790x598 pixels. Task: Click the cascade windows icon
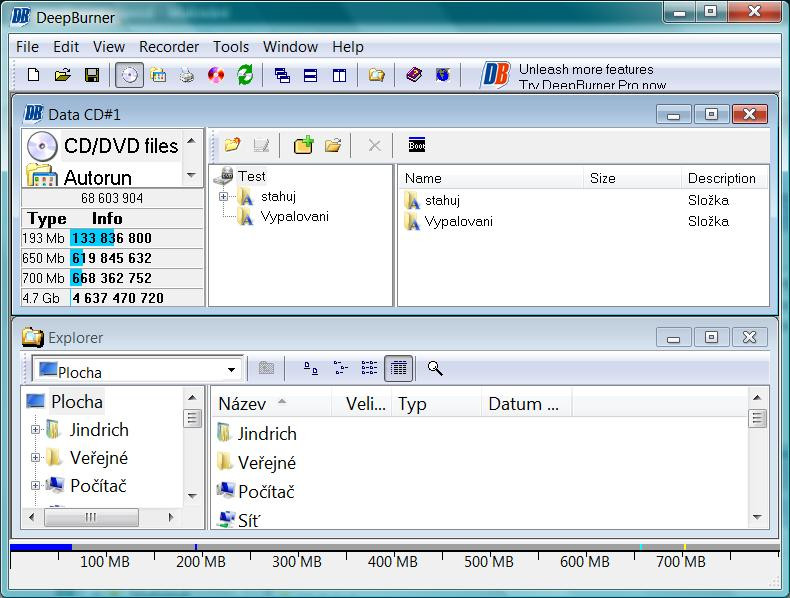(x=282, y=75)
